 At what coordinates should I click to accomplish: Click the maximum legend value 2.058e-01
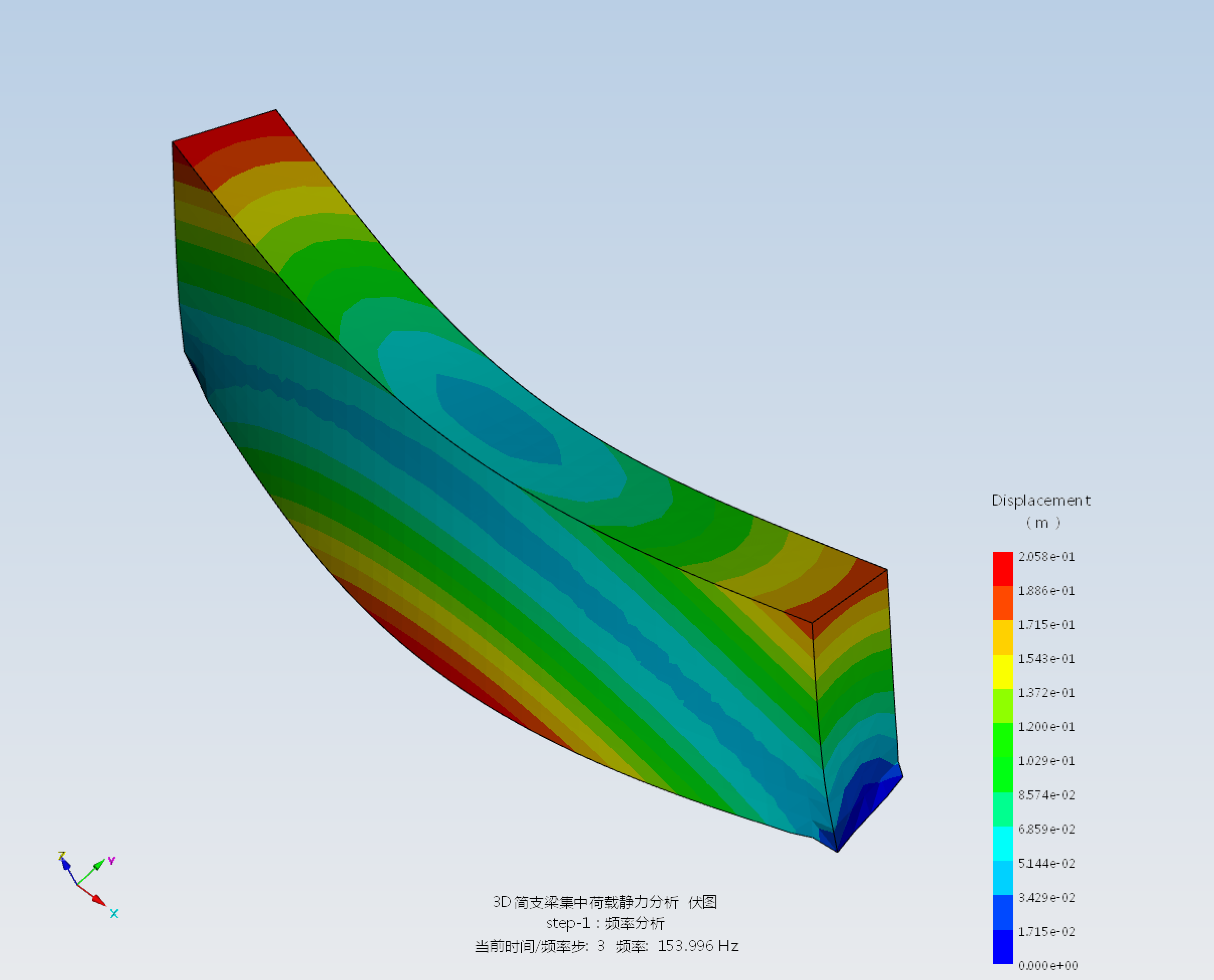1046,556
